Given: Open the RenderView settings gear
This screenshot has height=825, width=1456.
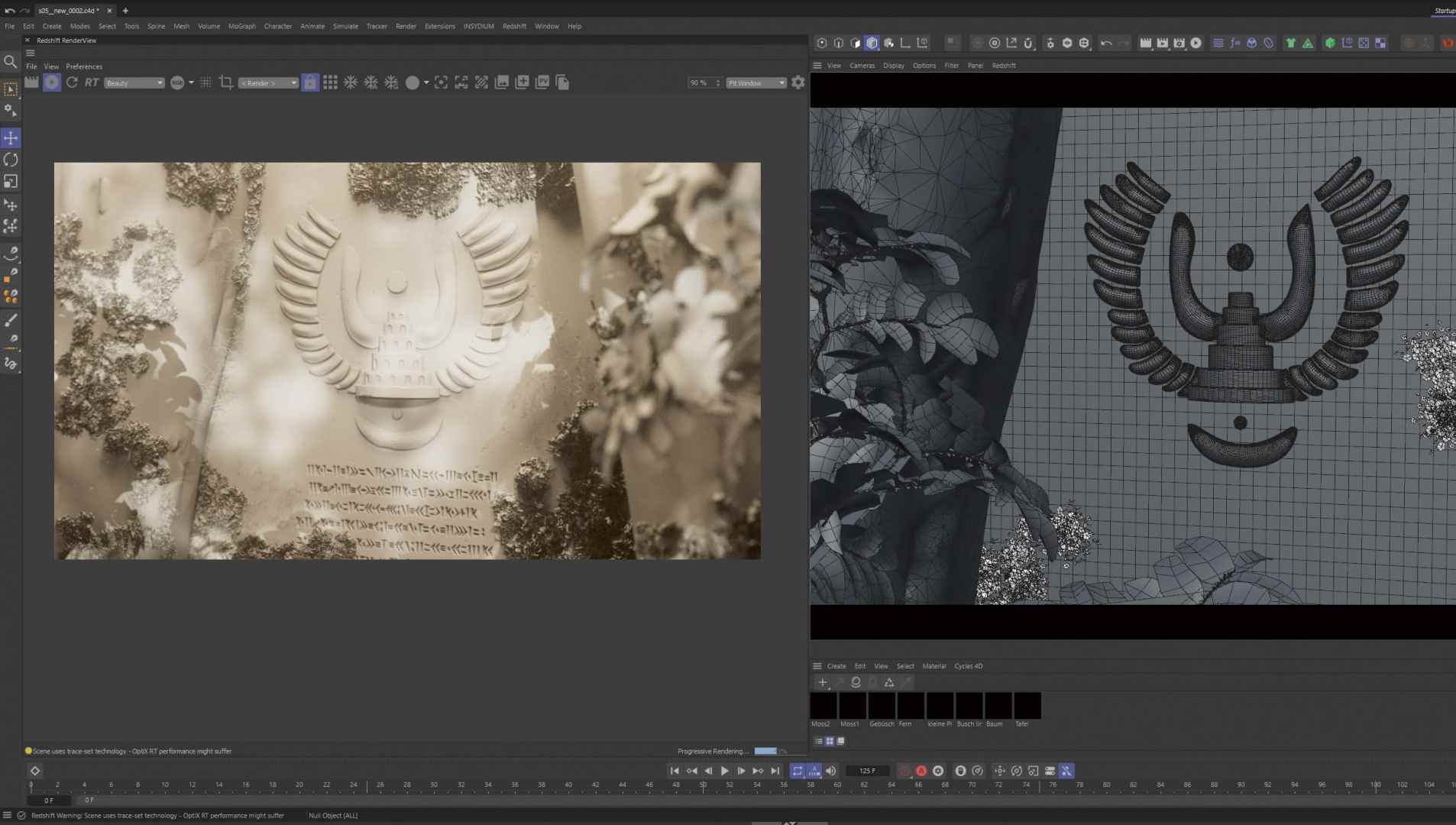Looking at the screenshot, I should [x=798, y=82].
